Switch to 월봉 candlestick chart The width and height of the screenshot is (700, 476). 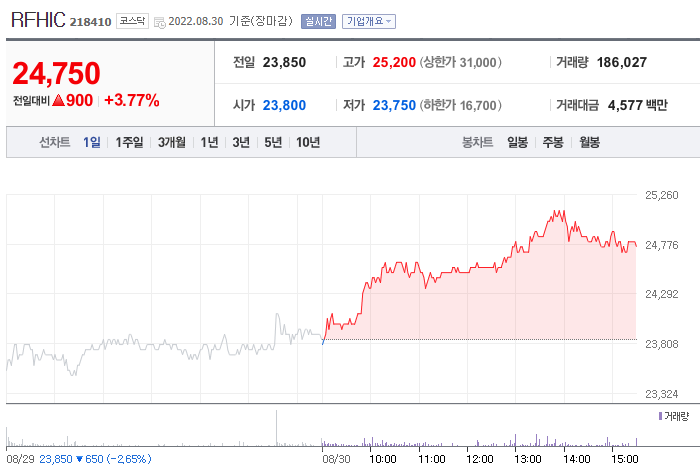(x=589, y=142)
